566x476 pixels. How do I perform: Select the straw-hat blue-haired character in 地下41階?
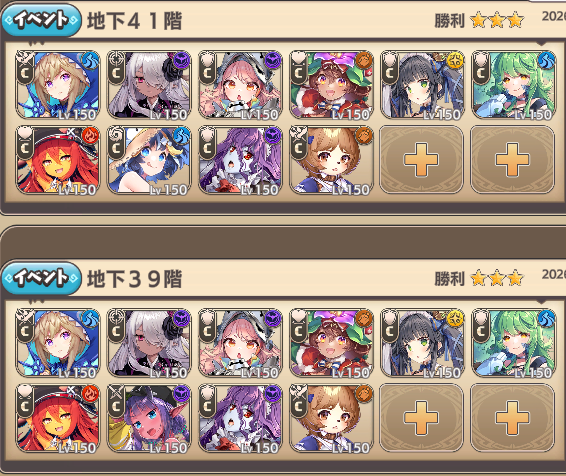tap(149, 161)
